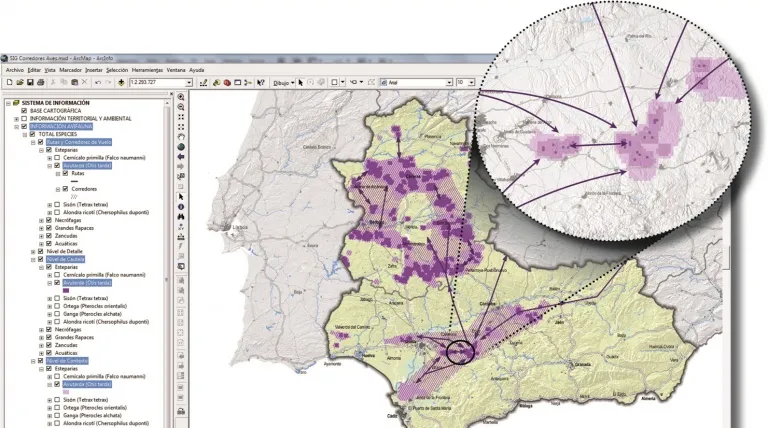
Task: Open the Archivo menu
Action: click(x=15, y=71)
